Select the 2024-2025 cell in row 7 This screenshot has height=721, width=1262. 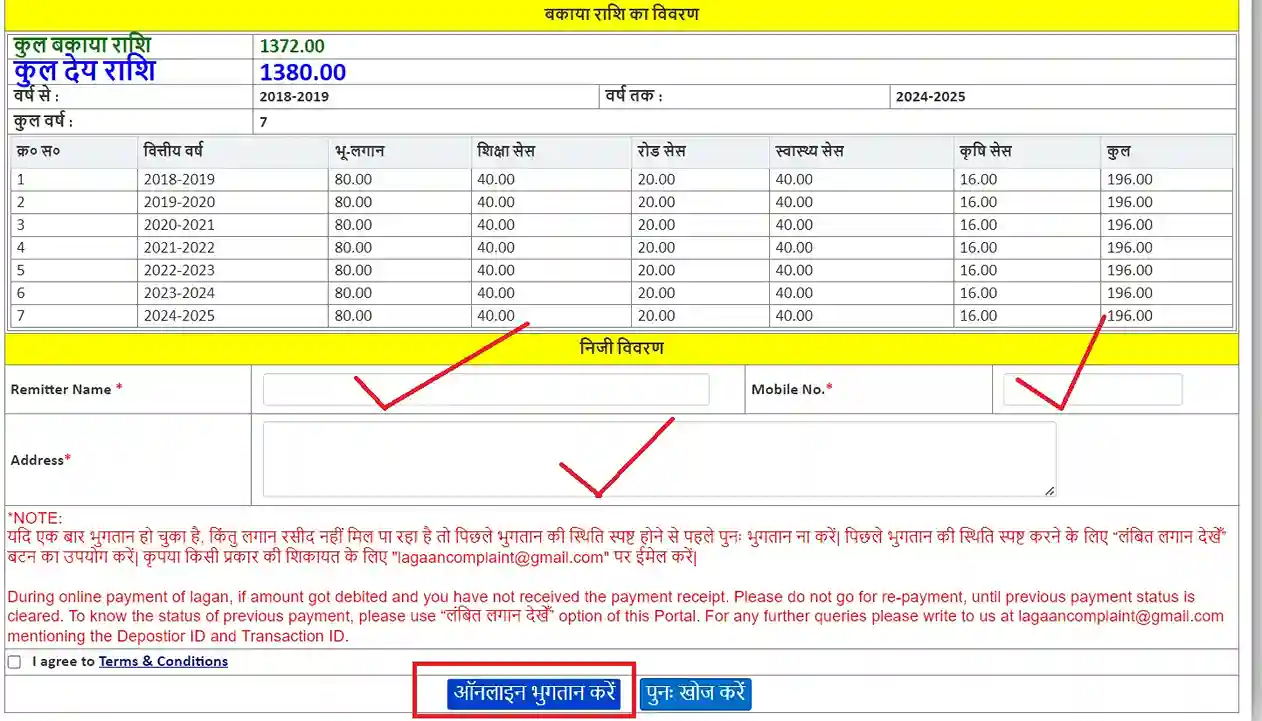point(179,316)
